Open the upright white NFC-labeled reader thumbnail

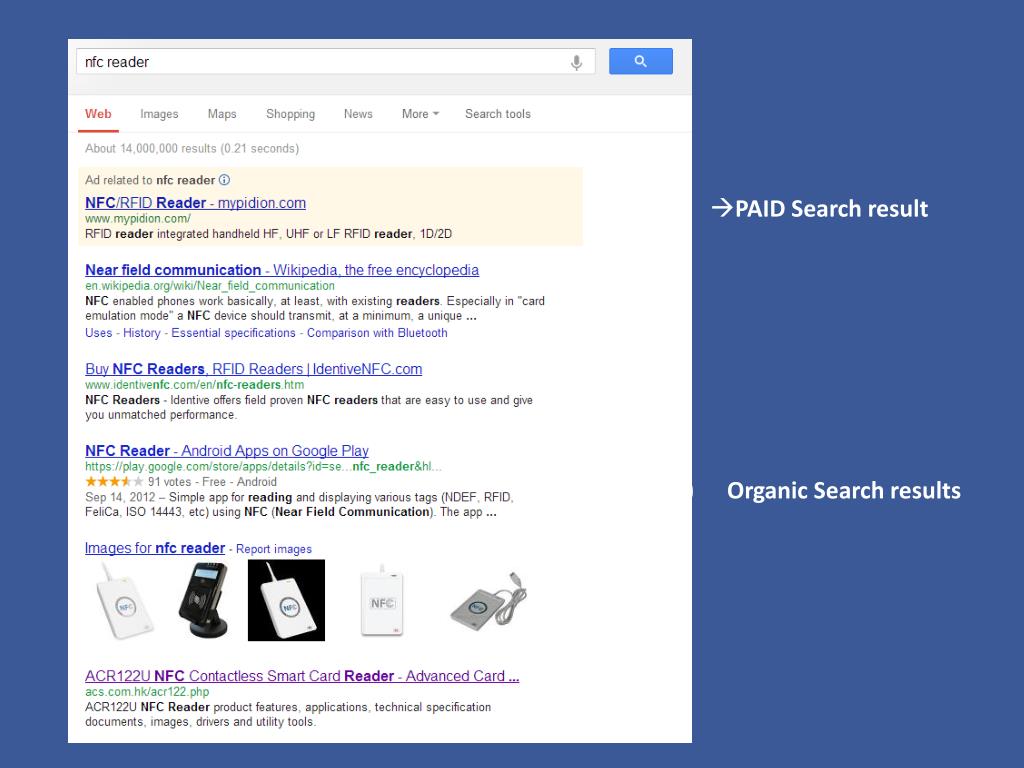pos(381,601)
